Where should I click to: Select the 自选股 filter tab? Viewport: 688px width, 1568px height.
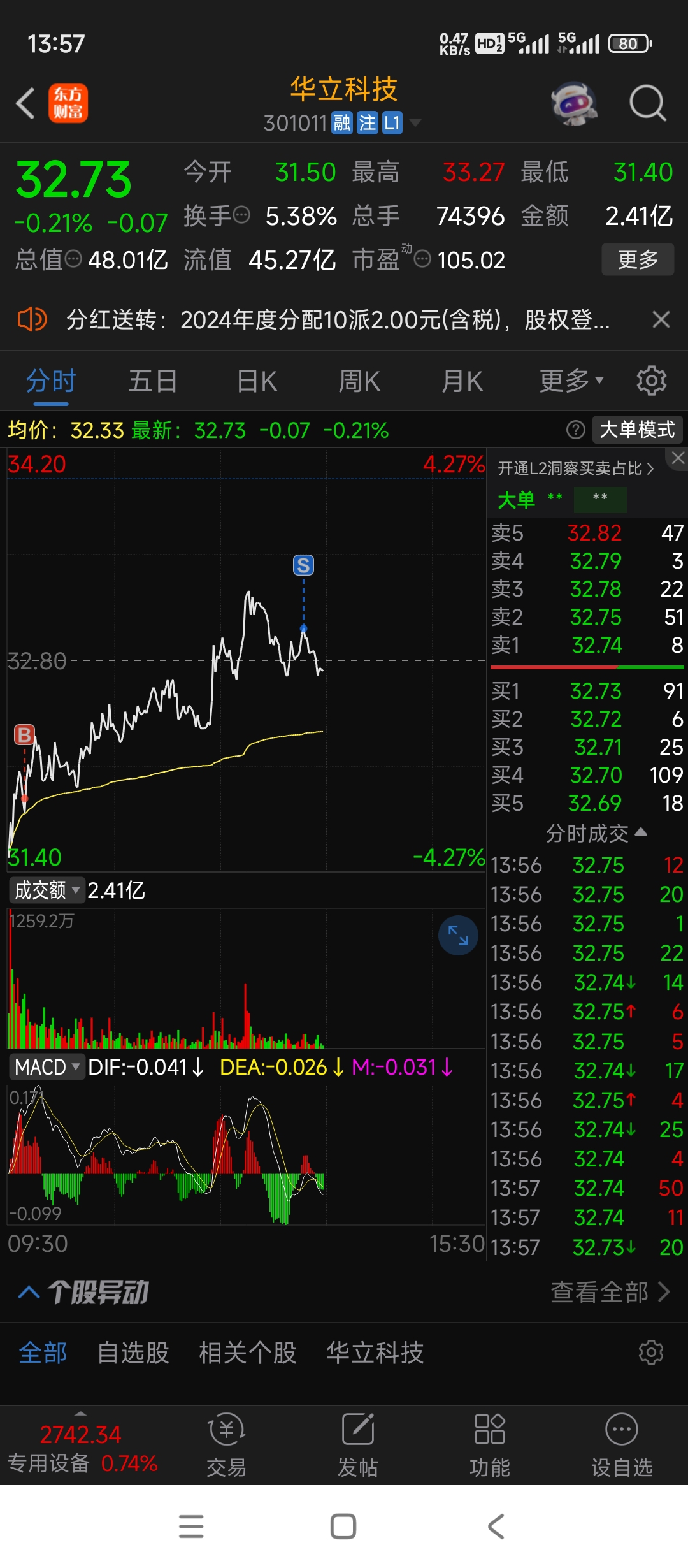(133, 1353)
